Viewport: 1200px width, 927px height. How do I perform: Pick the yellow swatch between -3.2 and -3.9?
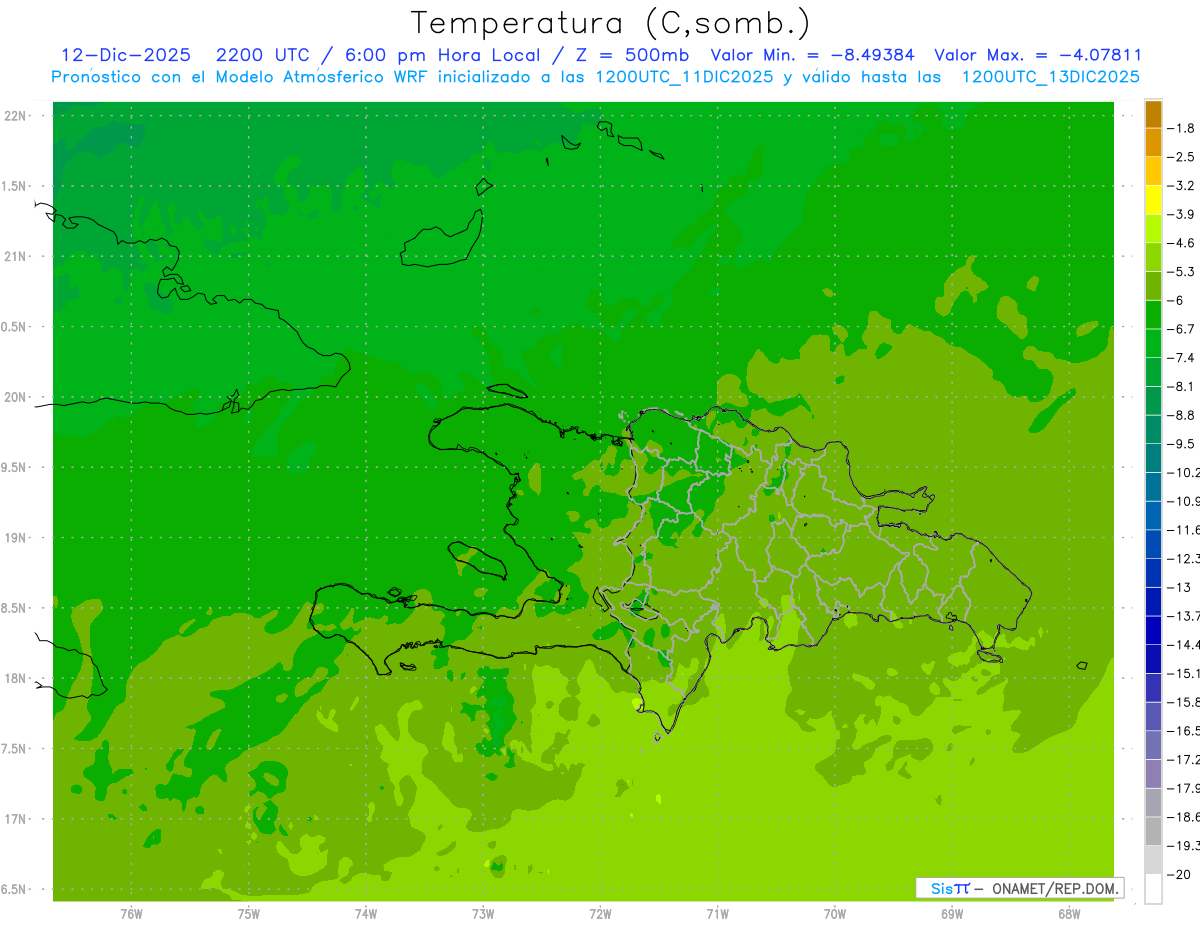tap(1154, 200)
